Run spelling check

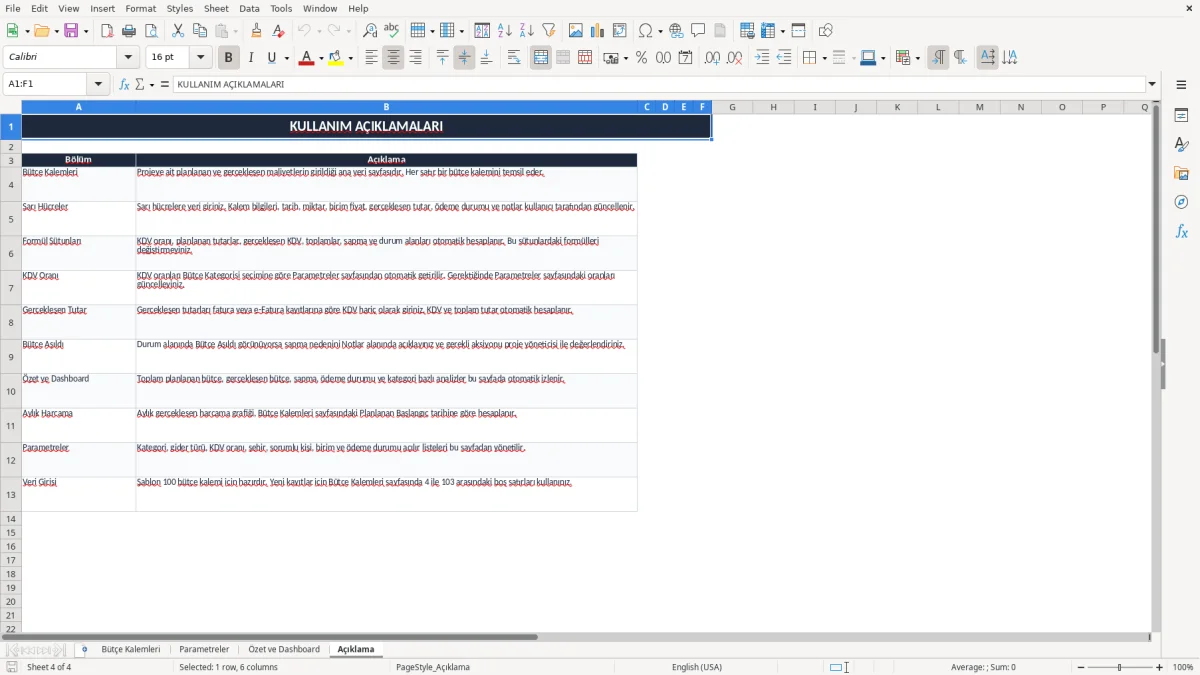click(x=391, y=31)
